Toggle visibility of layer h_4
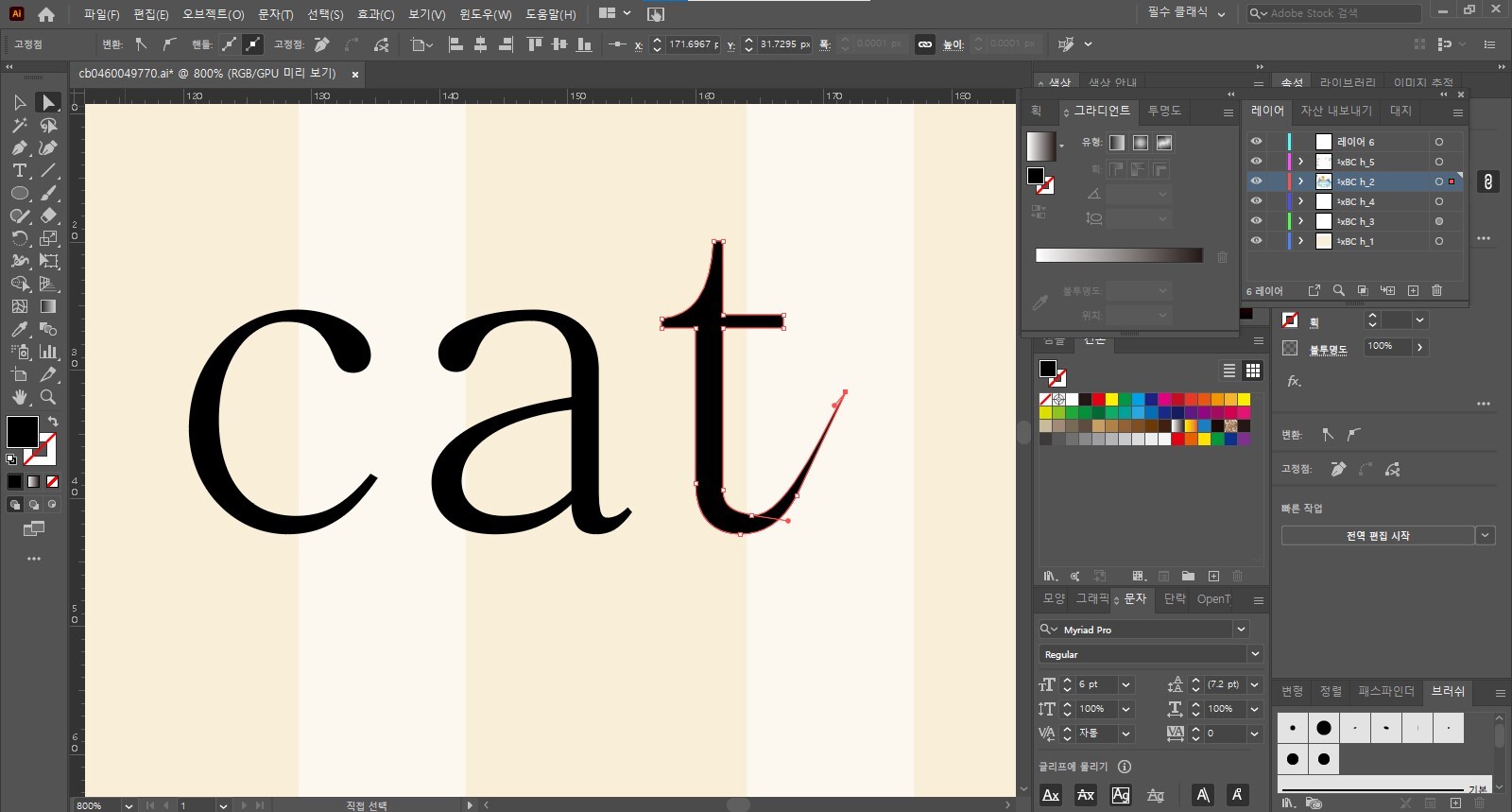This screenshot has width=1512, height=812. click(1256, 201)
